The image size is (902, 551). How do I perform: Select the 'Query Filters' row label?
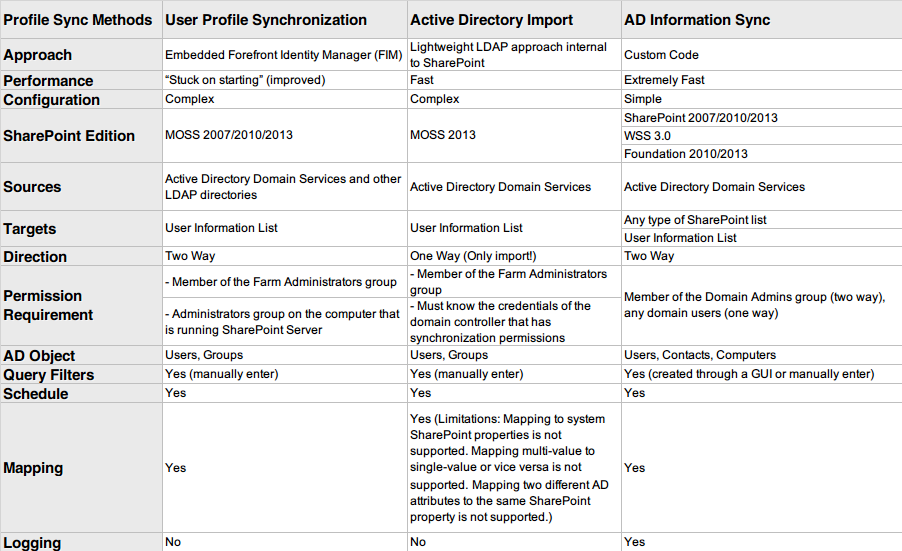pos(81,374)
